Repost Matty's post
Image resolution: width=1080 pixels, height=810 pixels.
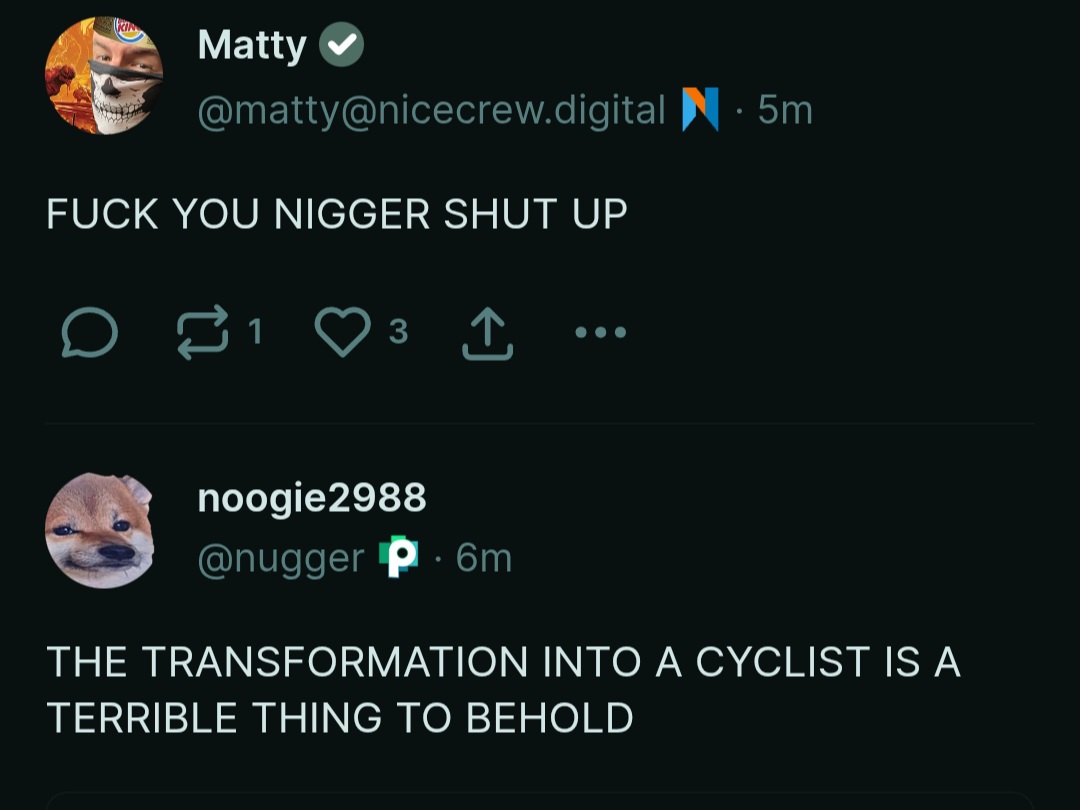[x=201, y=332]
